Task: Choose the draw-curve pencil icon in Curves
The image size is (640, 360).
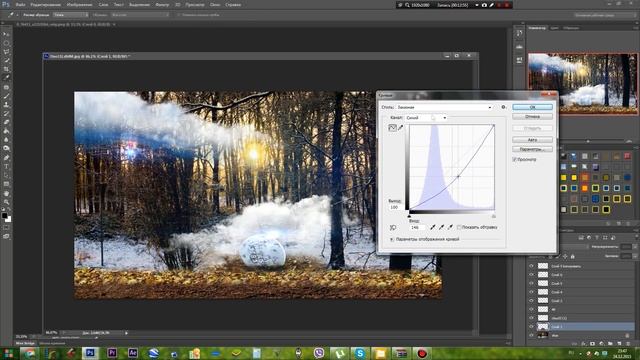Action: [x=400, y=128]
